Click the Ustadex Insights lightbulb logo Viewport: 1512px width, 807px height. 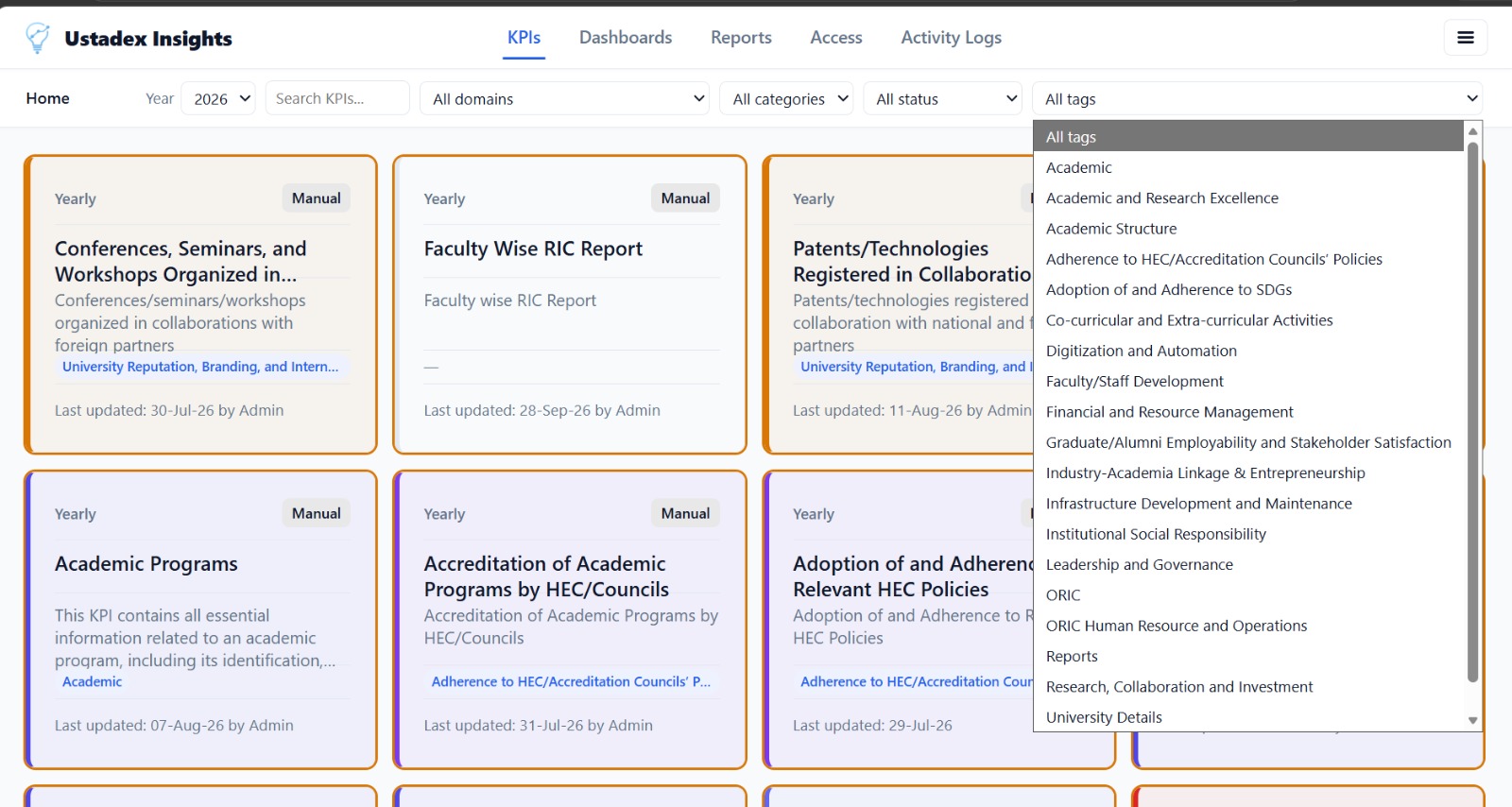coord(38,38)
